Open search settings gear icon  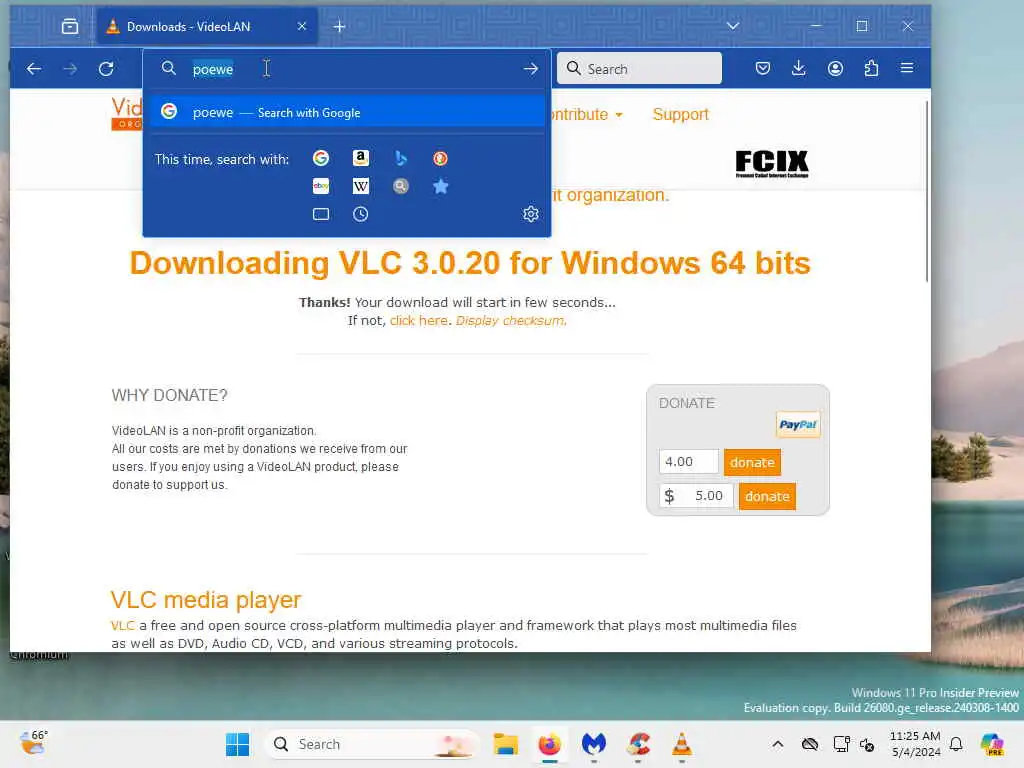click(530, 214)
